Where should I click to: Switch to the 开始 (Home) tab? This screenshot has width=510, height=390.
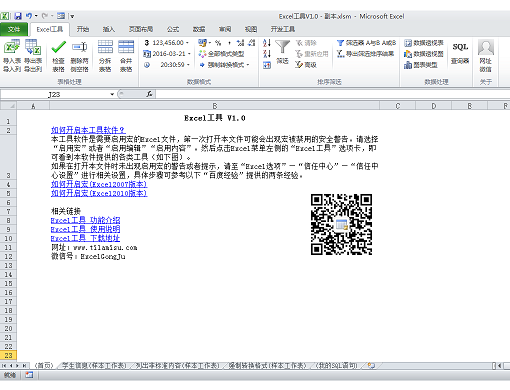click(83, 29)
